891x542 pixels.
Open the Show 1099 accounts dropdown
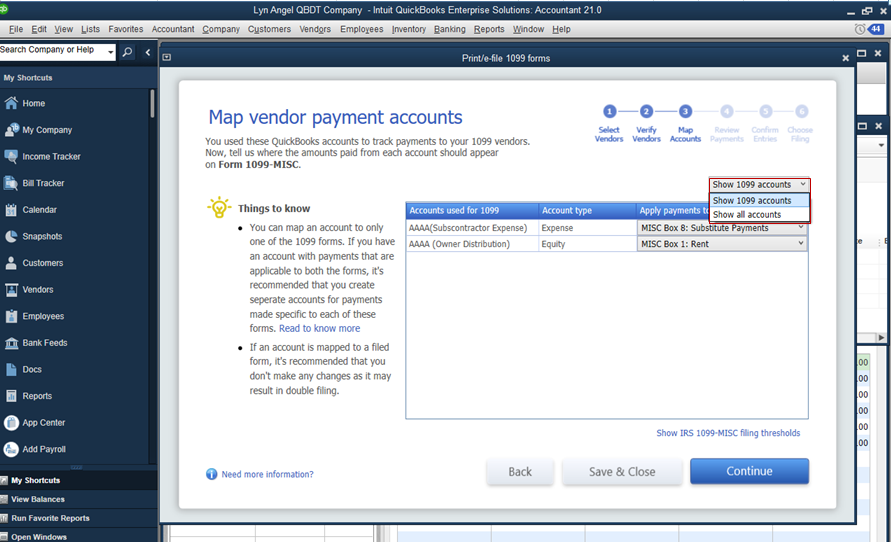[759, 185]
